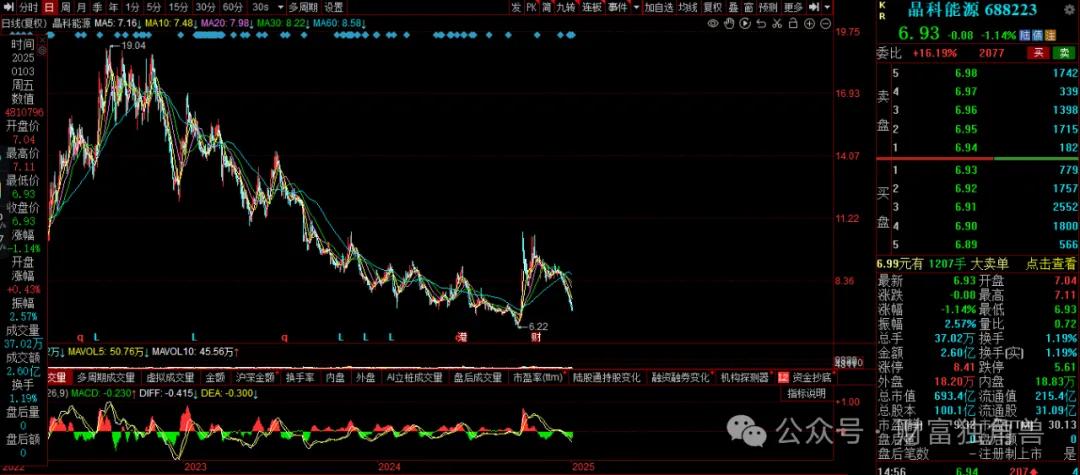
Task: Select the 陆股通持股变化 tab
Action: pyautogui.click(x=607, y=377)
